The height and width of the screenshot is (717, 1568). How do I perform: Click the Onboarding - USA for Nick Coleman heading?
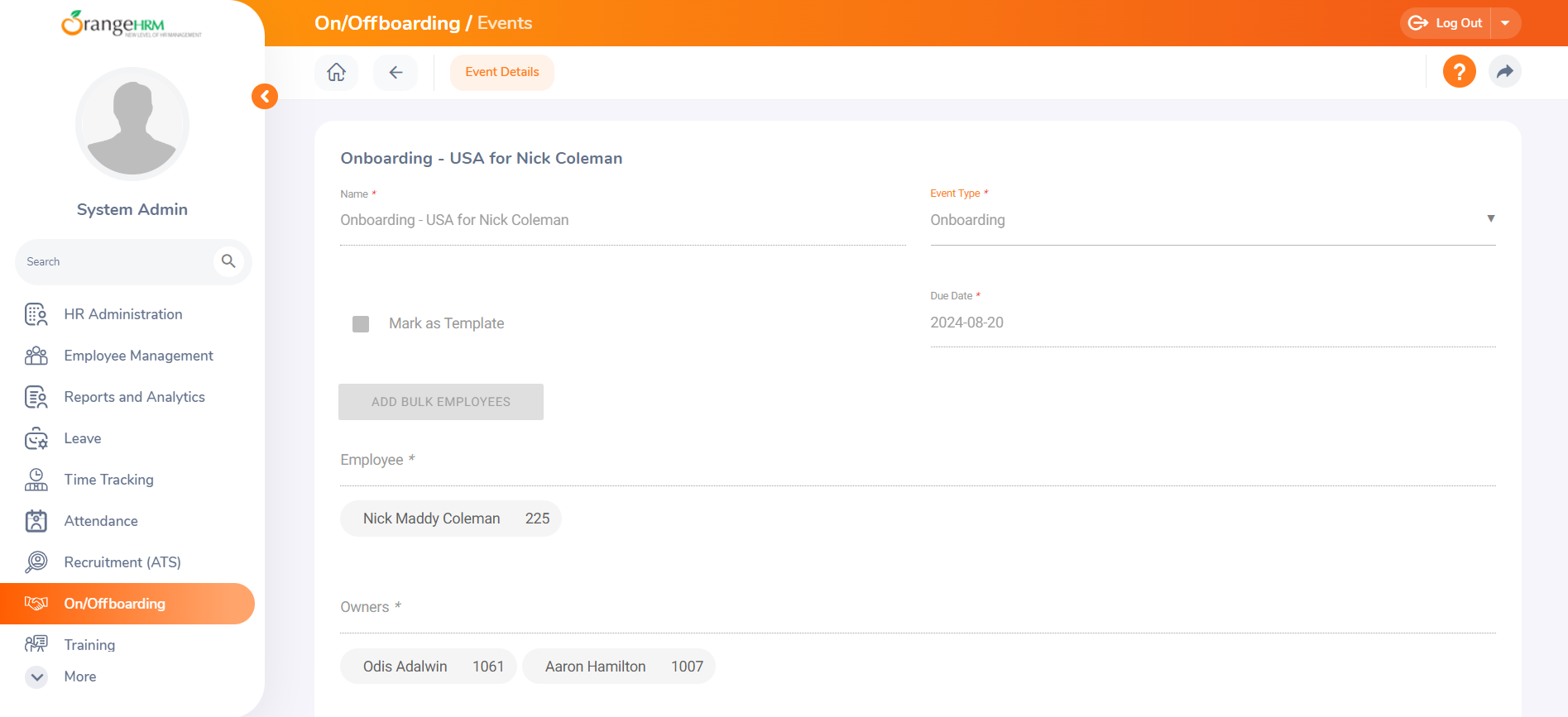click(482, 158)
